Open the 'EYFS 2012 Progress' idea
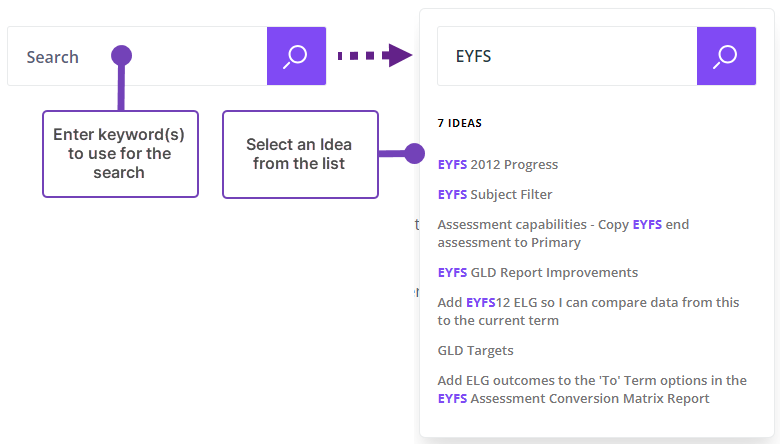 coord(498,164)
